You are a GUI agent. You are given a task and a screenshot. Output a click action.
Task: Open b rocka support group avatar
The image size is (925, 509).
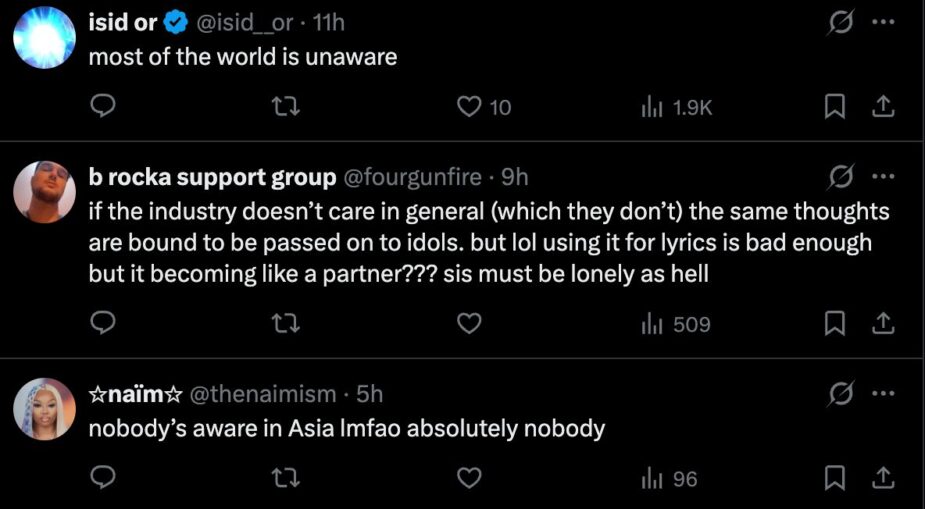pos(44,191)
